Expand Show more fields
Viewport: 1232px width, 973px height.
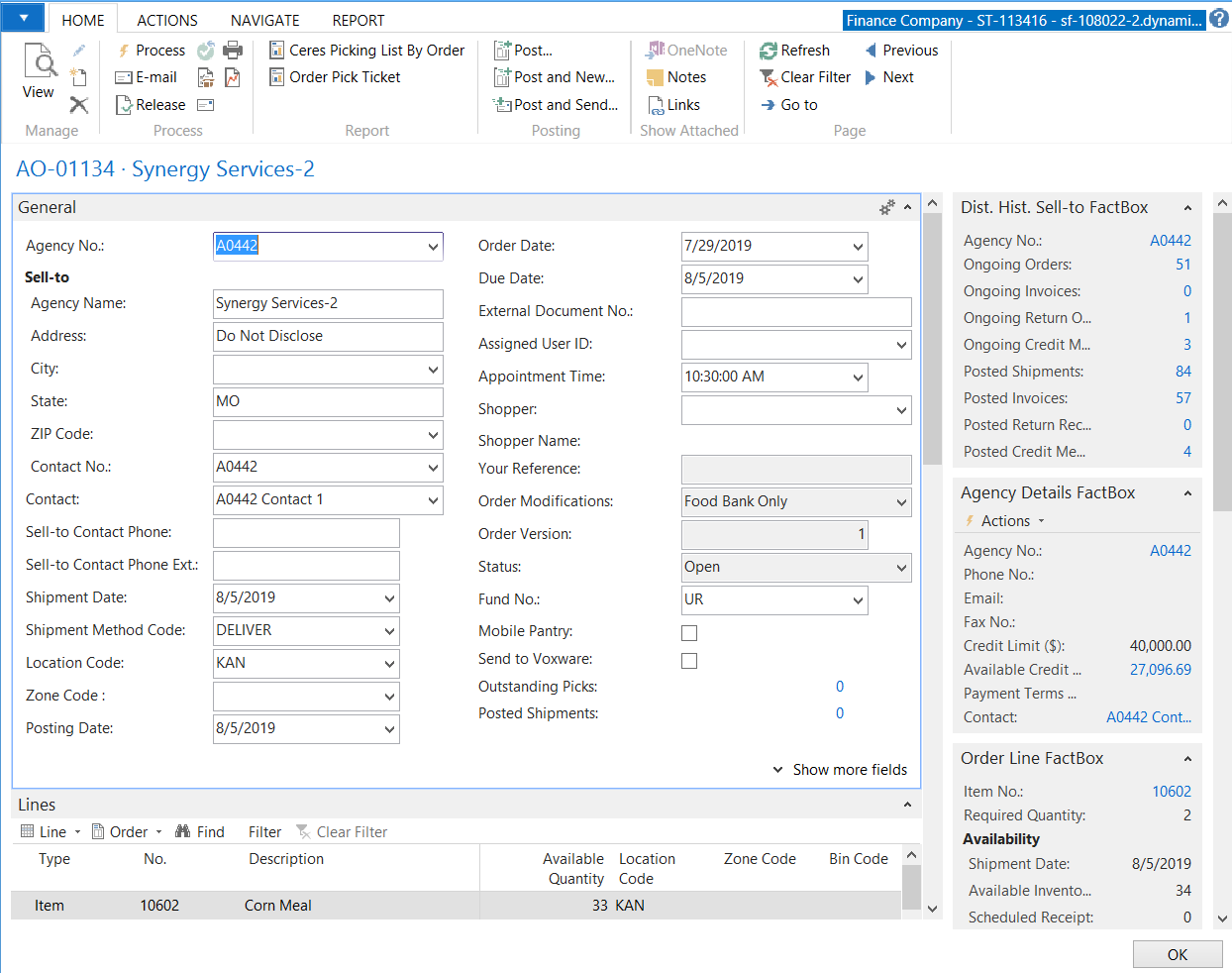coord(840,770)
